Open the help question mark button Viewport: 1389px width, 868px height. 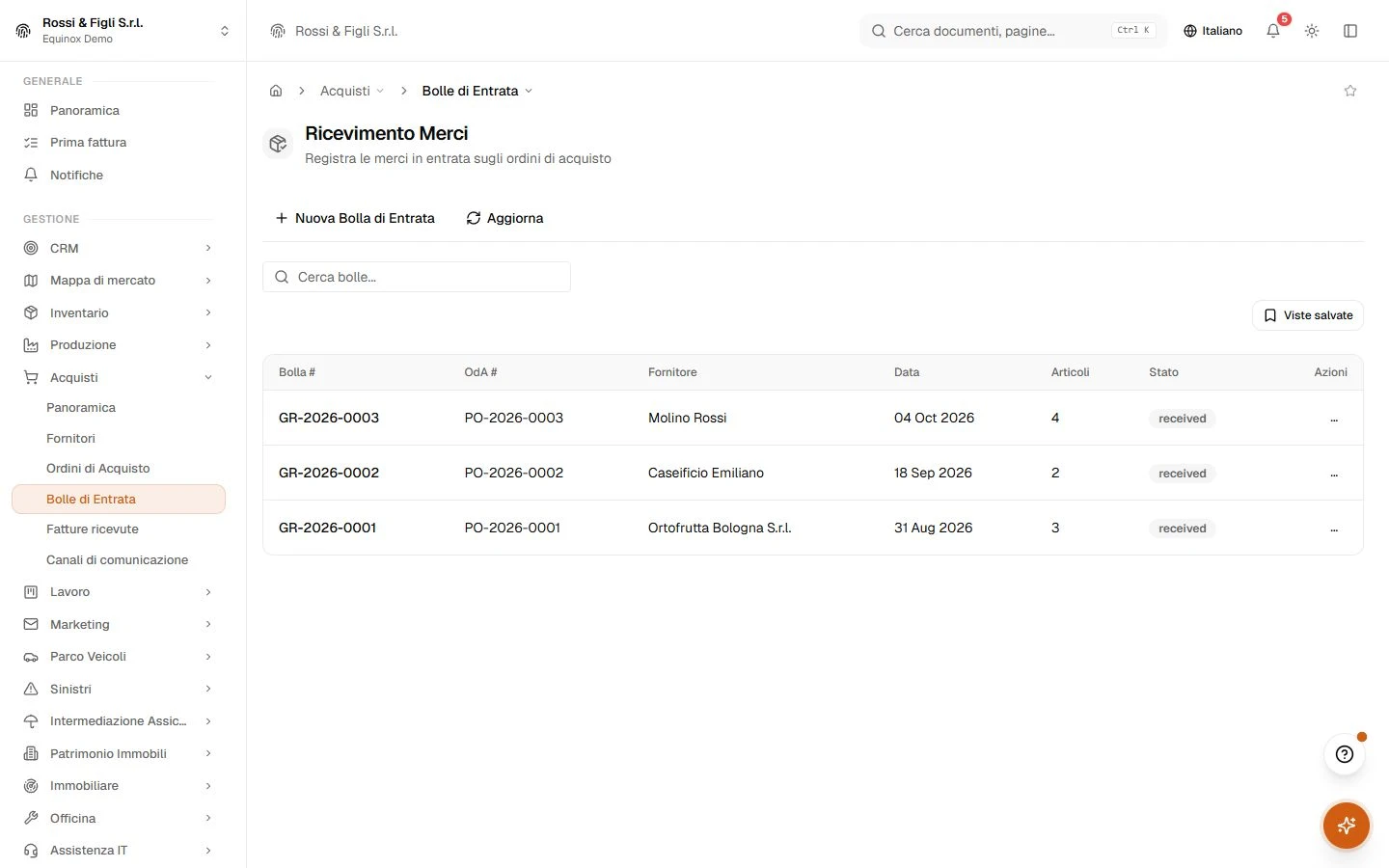[x=1345, y=754]
